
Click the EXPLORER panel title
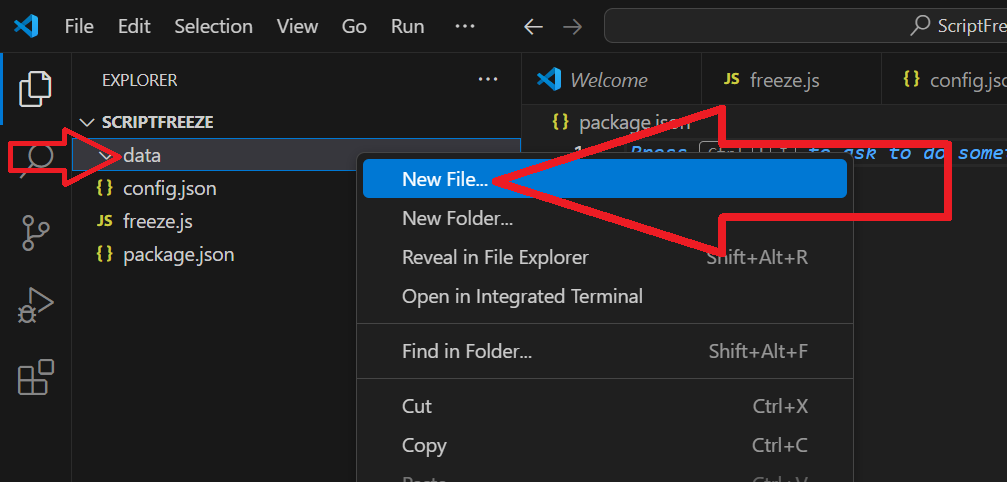point(140,80)
